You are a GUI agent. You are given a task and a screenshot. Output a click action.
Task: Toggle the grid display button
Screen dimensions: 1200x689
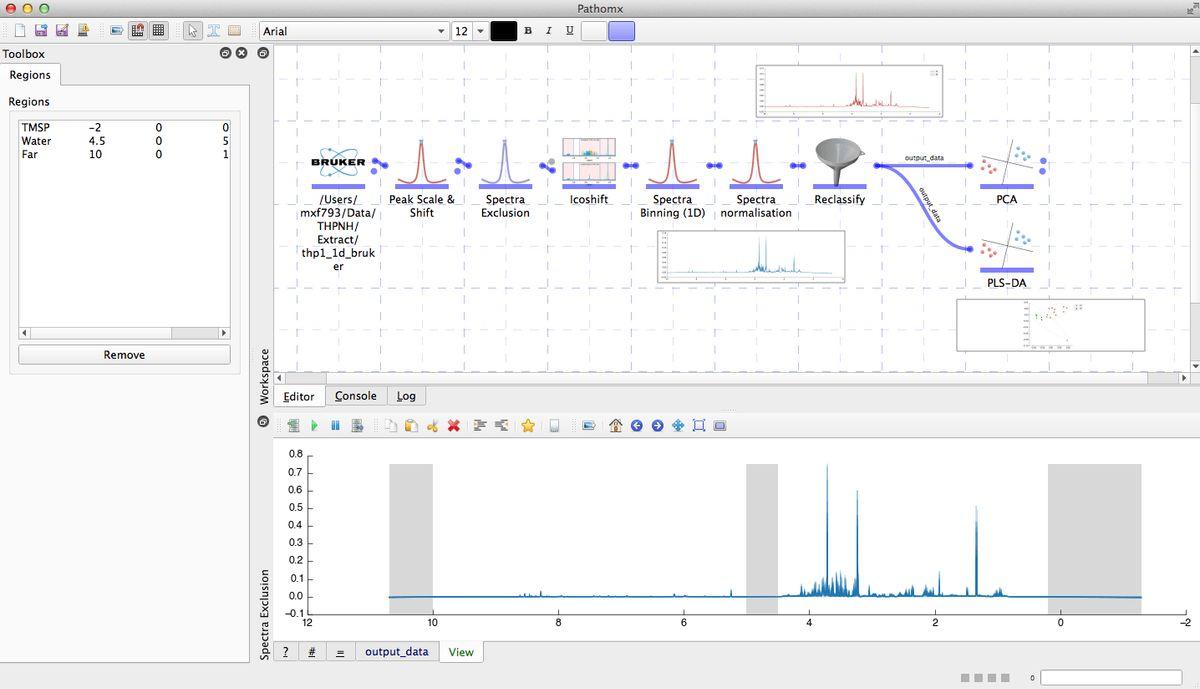coord(158,30)
